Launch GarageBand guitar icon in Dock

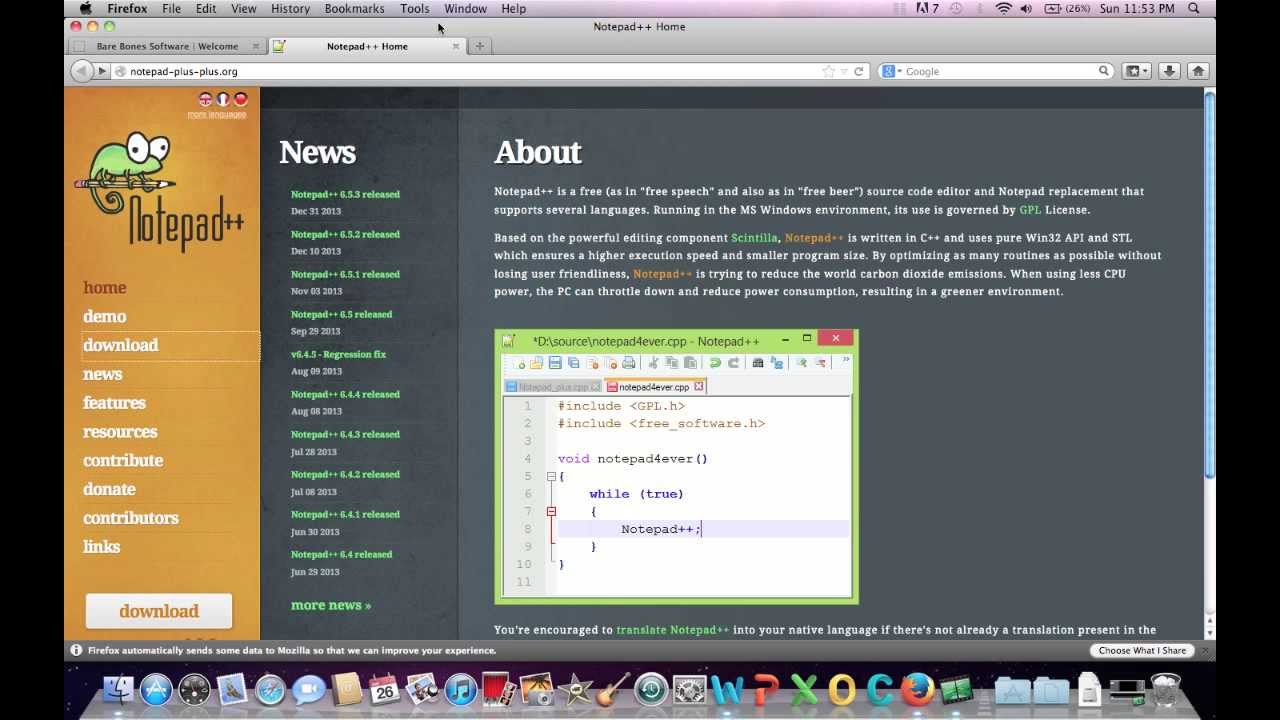(612, 690)
